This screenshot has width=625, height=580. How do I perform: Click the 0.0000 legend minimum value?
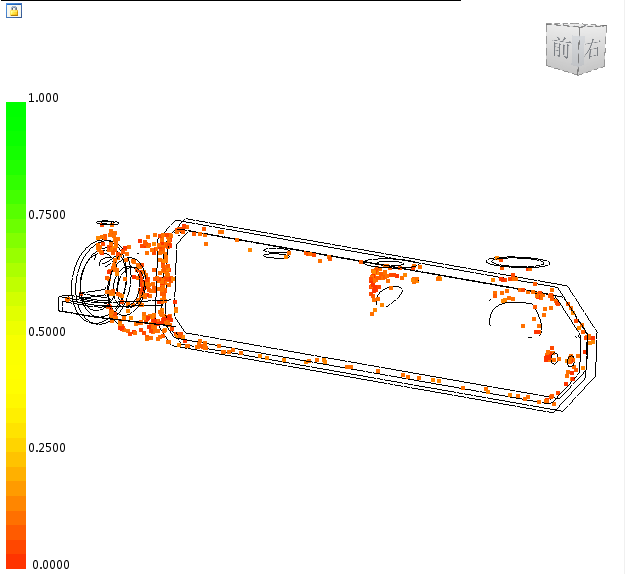pyautogui.click(x=51, y=564)
